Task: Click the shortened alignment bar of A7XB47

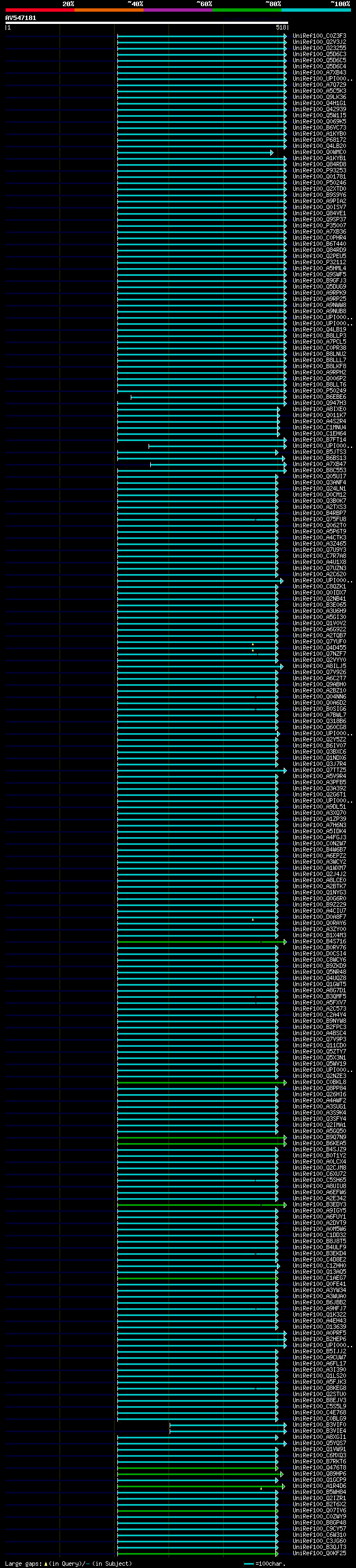Action: 219,464
